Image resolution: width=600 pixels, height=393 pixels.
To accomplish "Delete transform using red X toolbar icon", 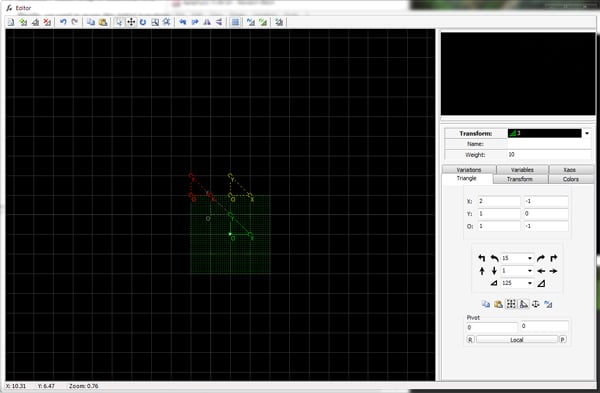I will click(x=47, y=22).
